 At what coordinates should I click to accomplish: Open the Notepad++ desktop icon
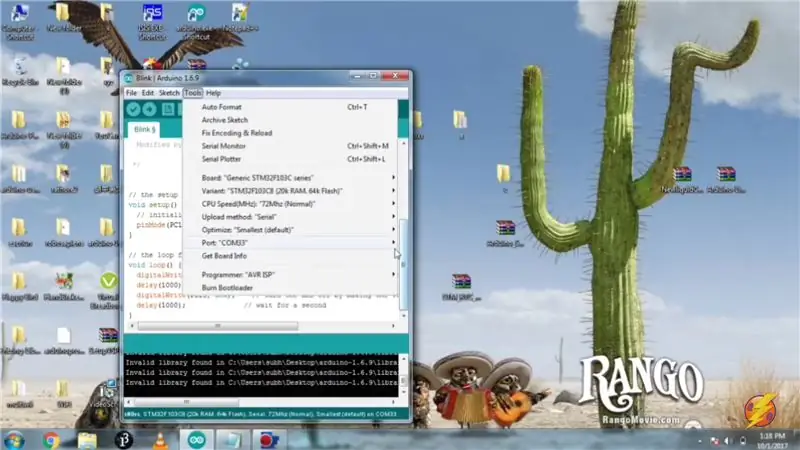coord(240,18)
